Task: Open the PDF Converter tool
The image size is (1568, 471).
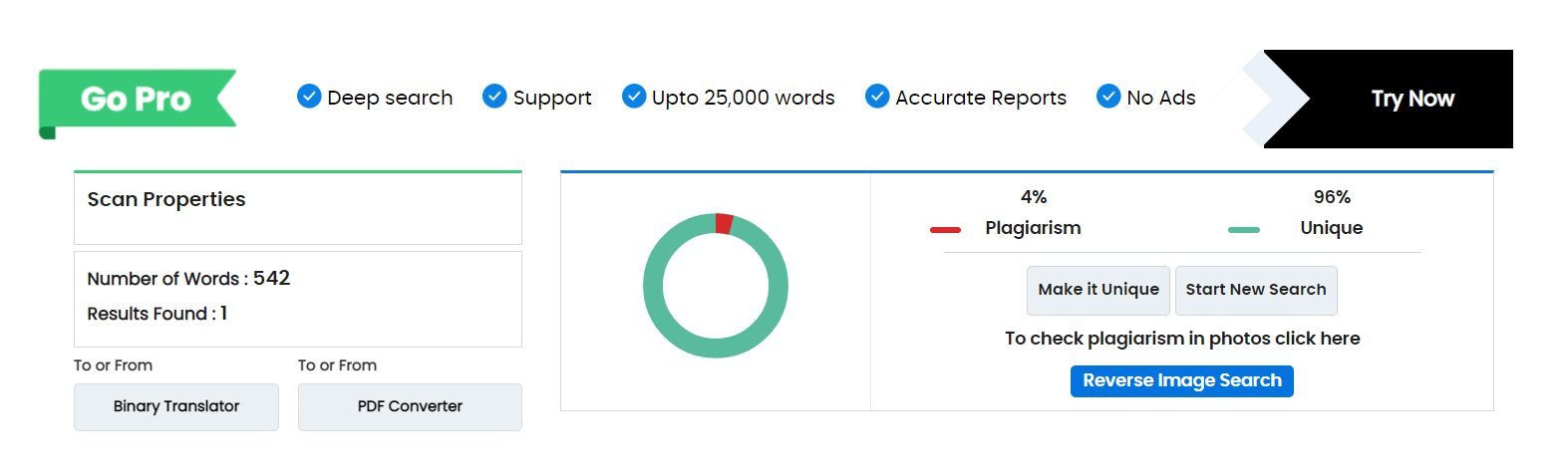Action: click(410, 407)
